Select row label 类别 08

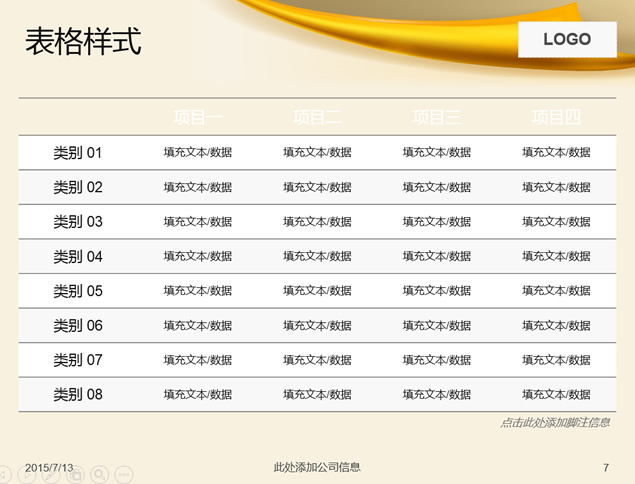pos(78,394)
